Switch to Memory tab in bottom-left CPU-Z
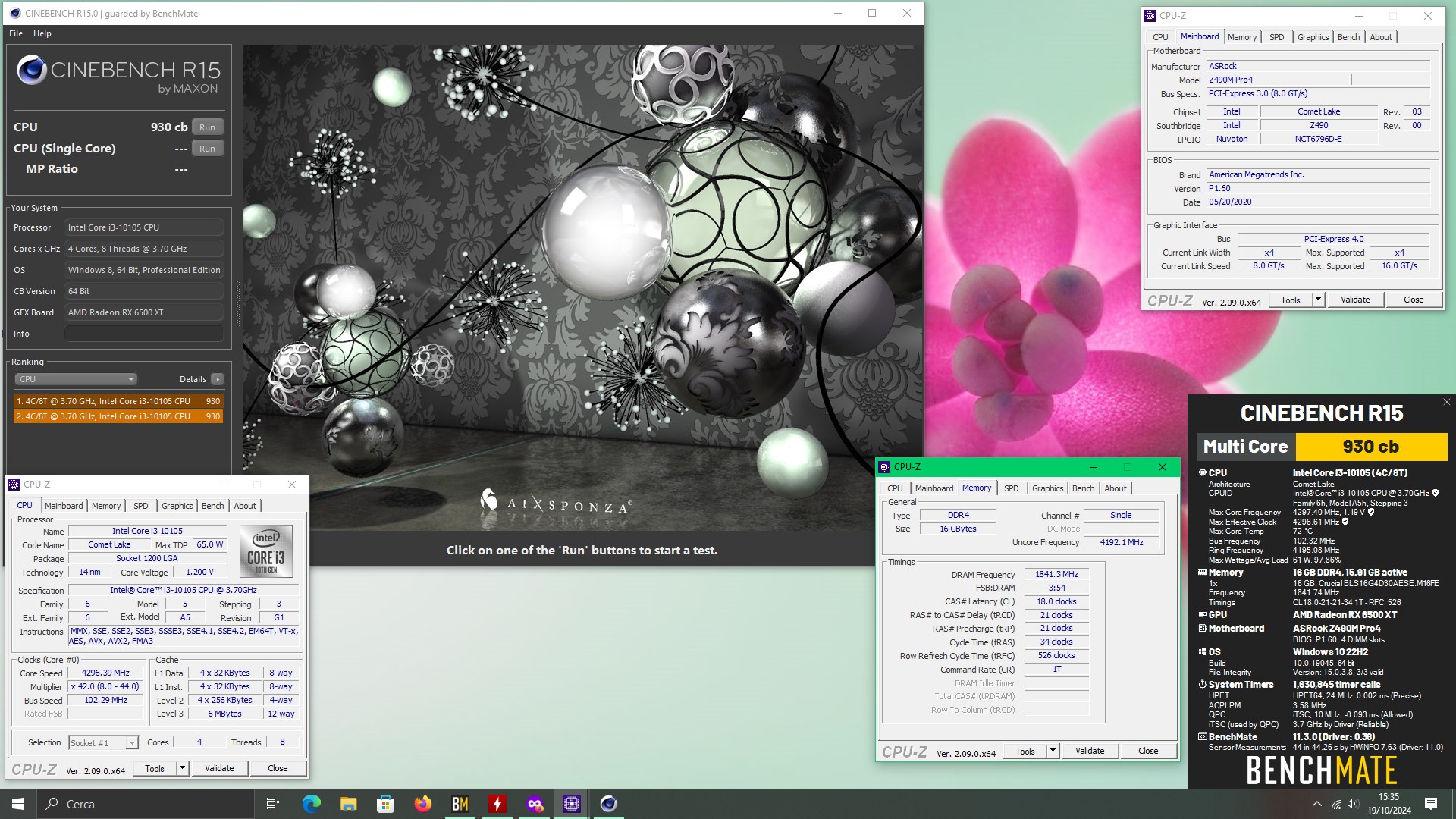The image size is (1456, 819). click(x=106, y=506)
